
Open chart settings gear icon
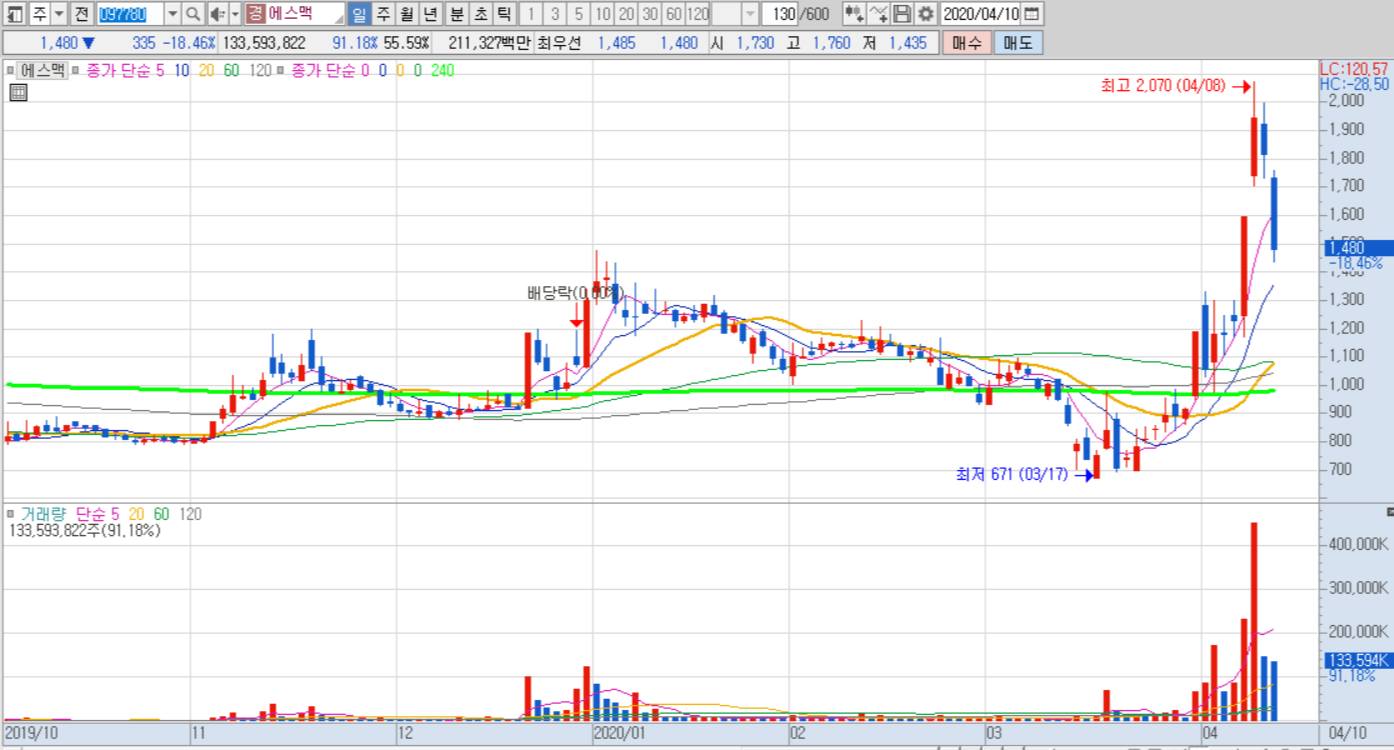[926, 14]
